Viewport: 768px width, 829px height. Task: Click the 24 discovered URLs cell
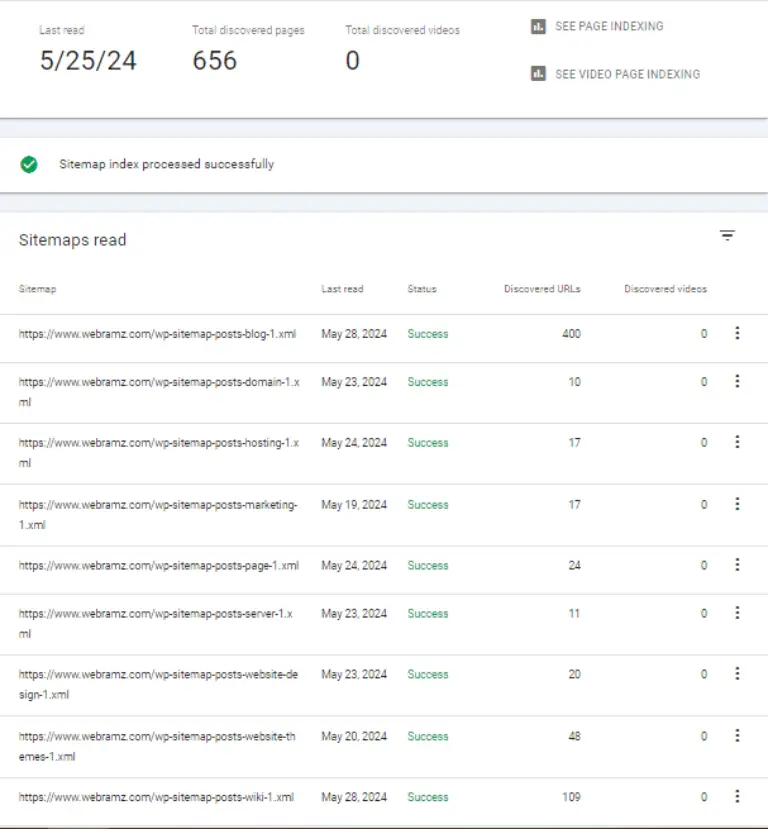[x=575, y=565]
